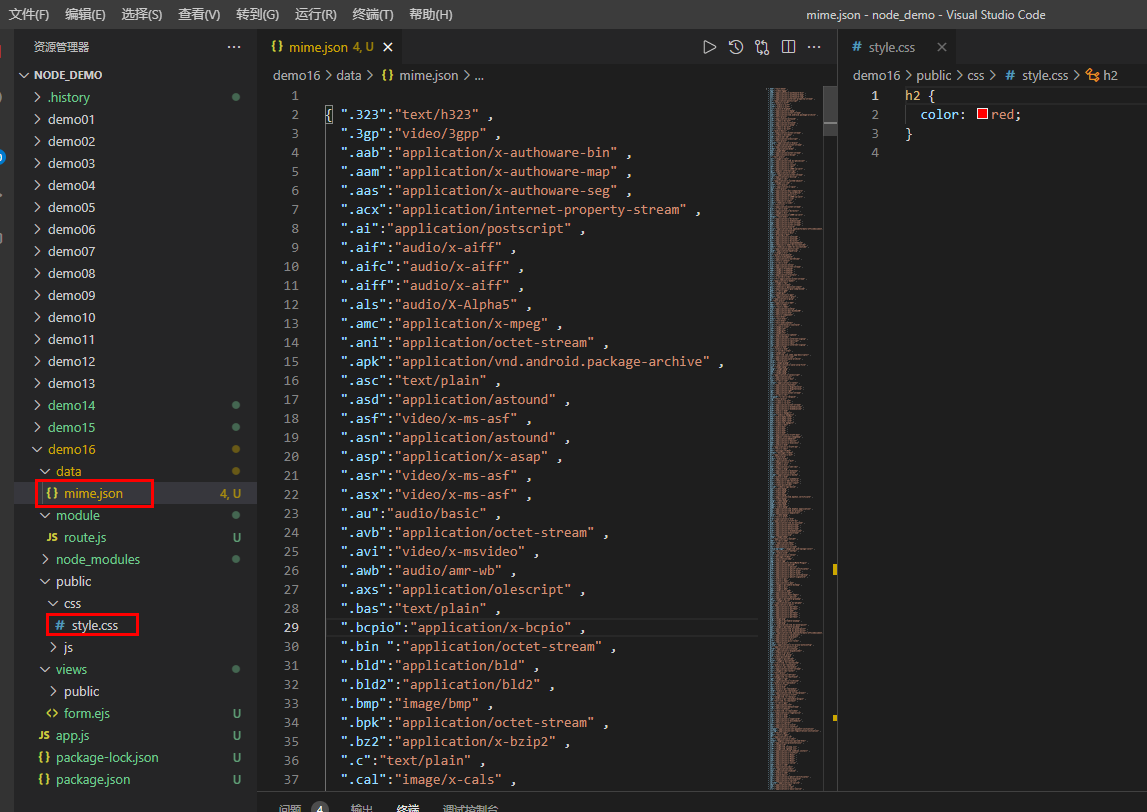Open the file history clock icon

(x=736, y=47)
